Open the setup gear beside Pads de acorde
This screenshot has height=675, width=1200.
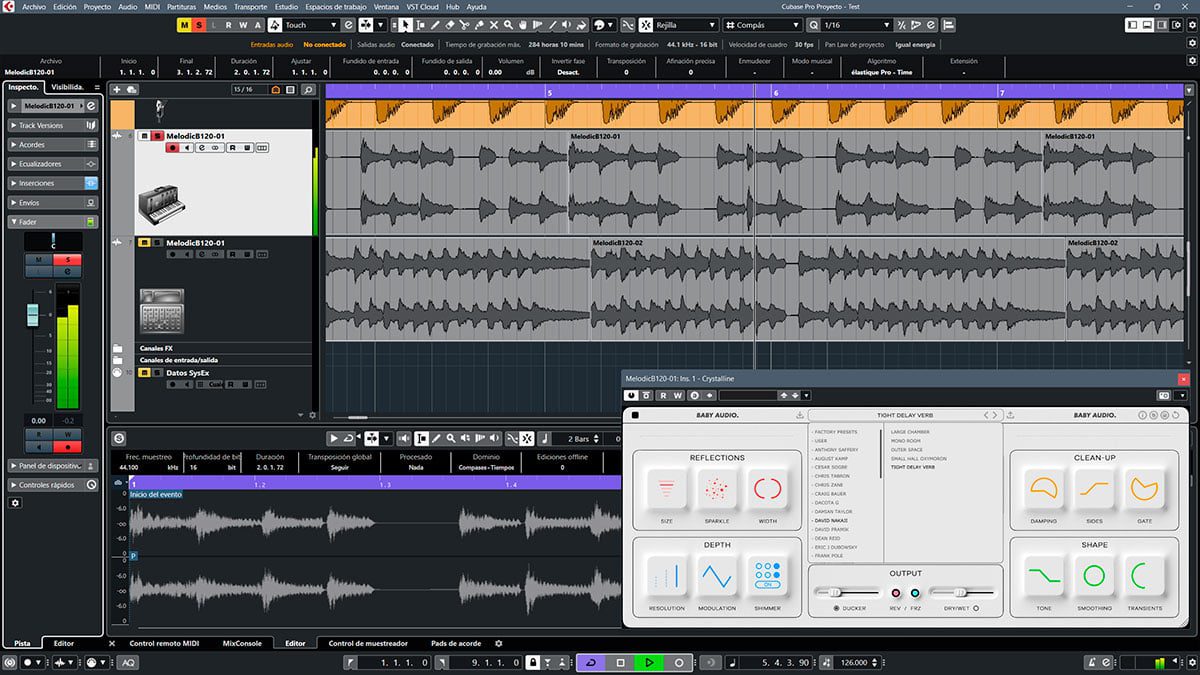click(x=499, y=644)
